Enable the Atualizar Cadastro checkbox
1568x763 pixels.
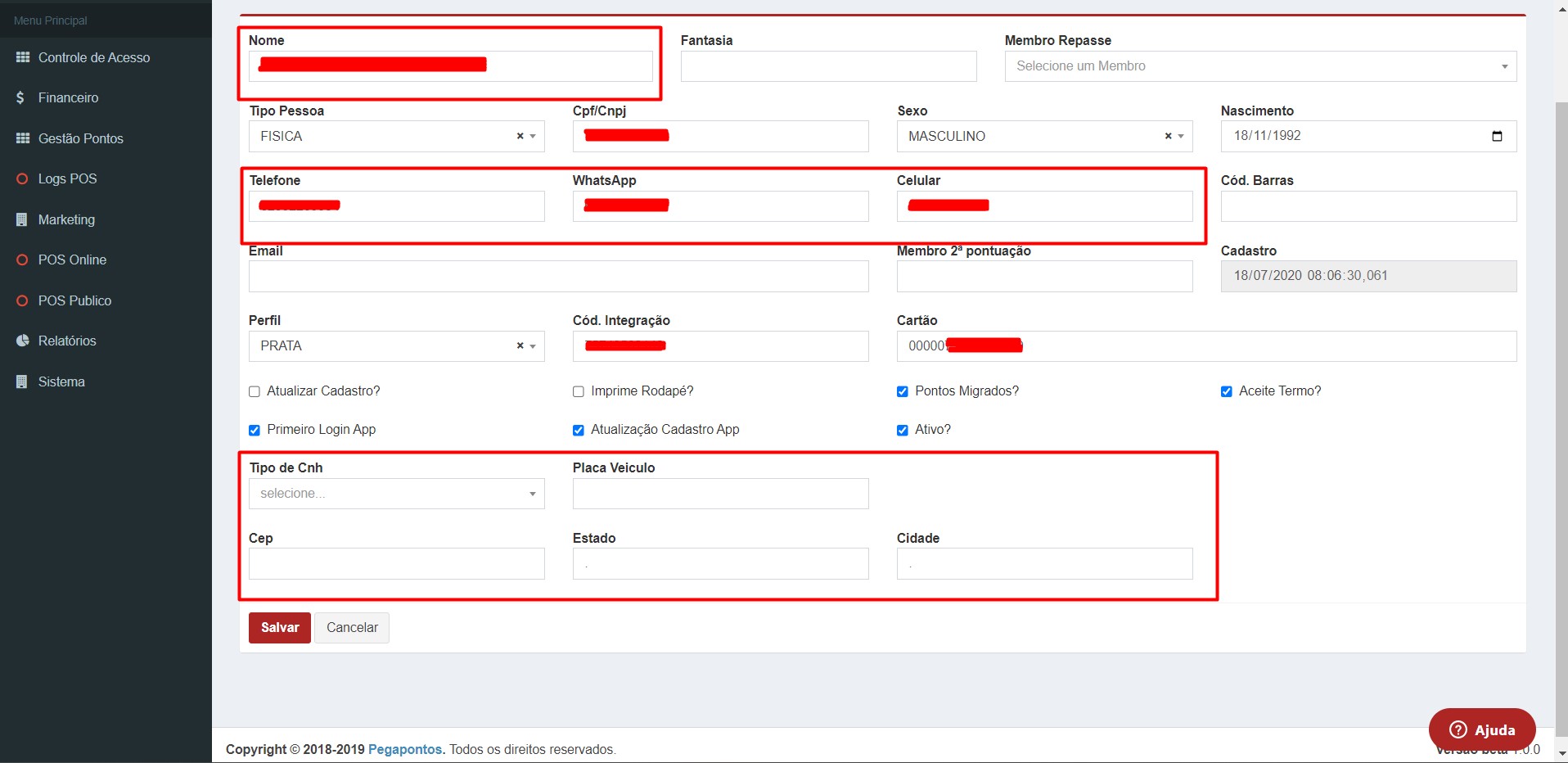[255, 391]
